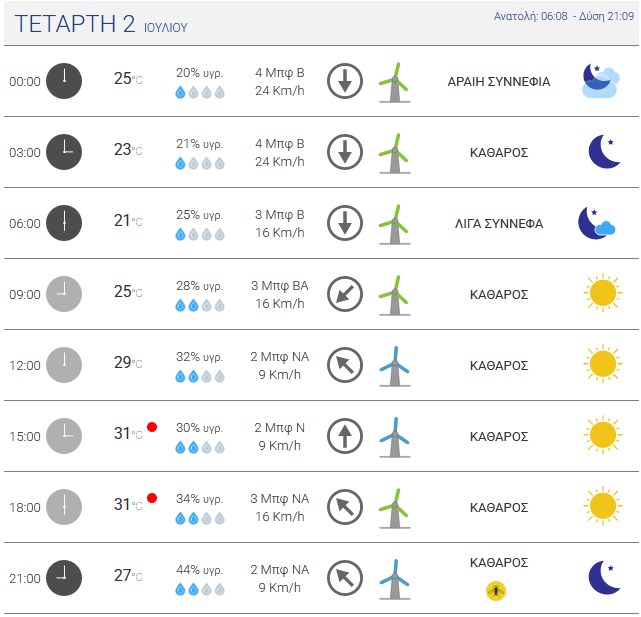Click the northeast wind arrow at 09:00
641x617 pixels.
point(345,294)
